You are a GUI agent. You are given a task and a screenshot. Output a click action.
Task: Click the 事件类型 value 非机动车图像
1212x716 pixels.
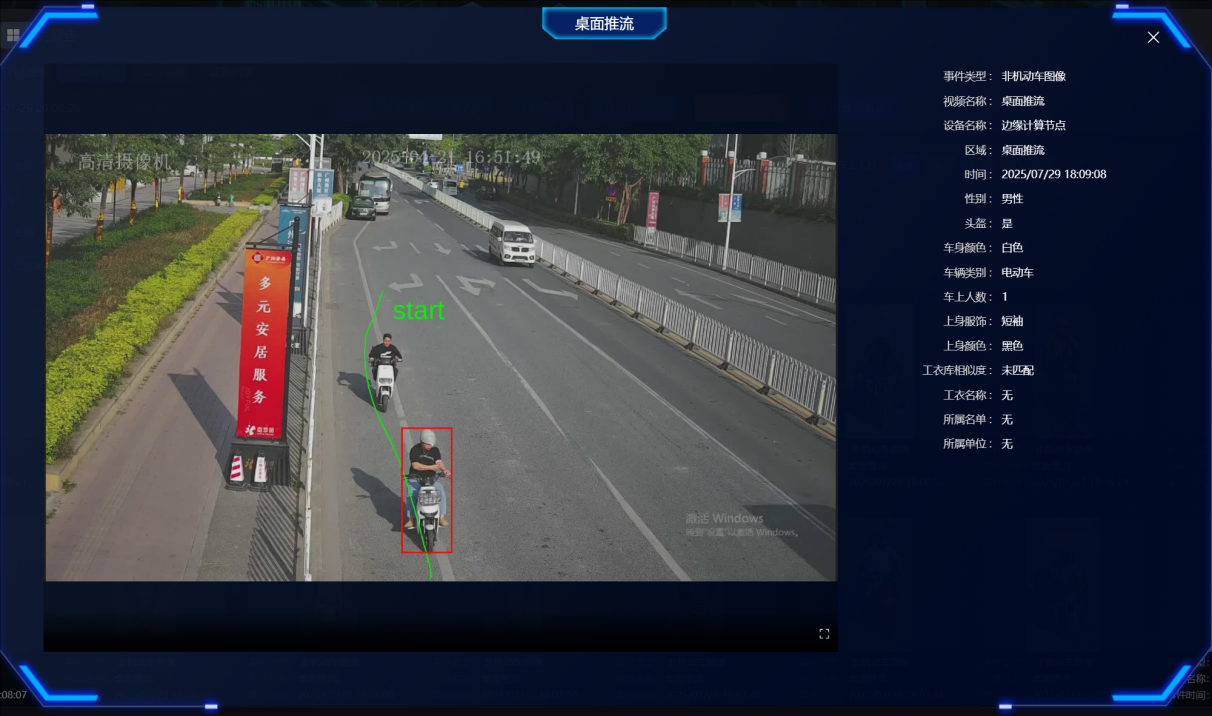1034,76
